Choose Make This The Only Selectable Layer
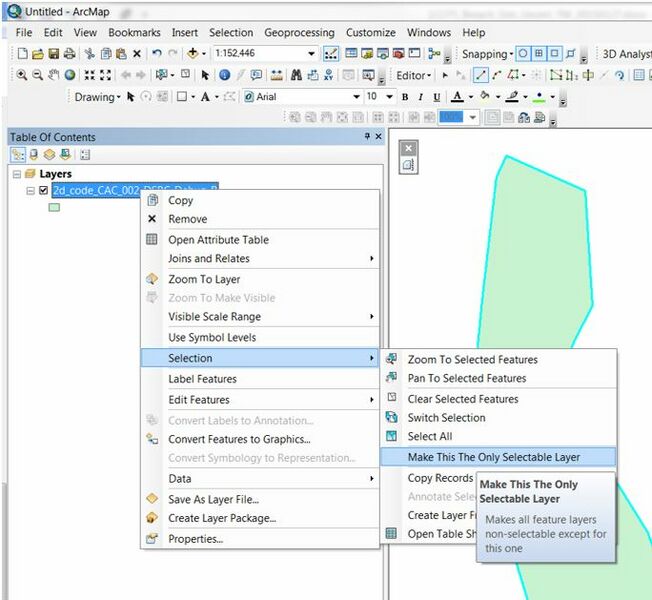This screenshot has height=600, width=652. [x=498, y=457]
